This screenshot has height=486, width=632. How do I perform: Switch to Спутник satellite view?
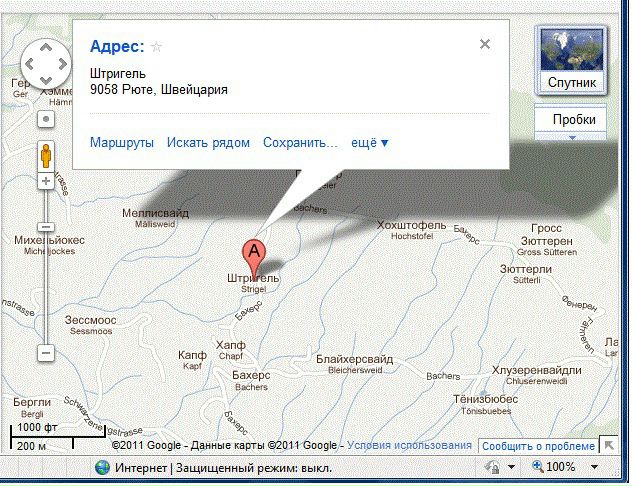pos(572,61)
